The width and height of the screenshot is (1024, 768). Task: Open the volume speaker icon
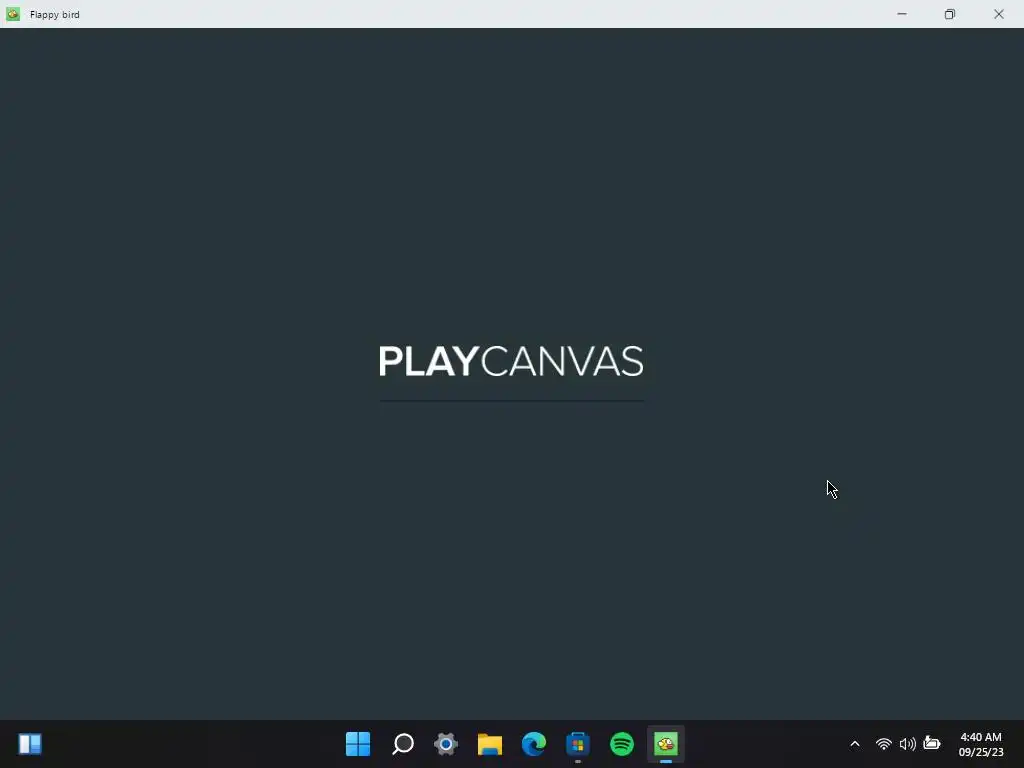click(x=907, y=744)
